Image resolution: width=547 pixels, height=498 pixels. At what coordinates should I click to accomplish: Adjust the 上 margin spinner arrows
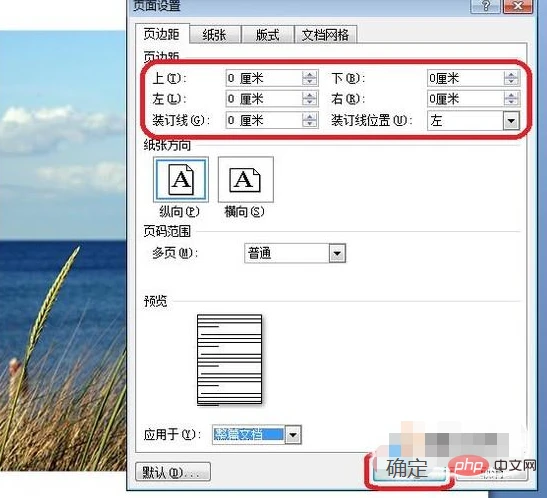(x=310, y=78)
